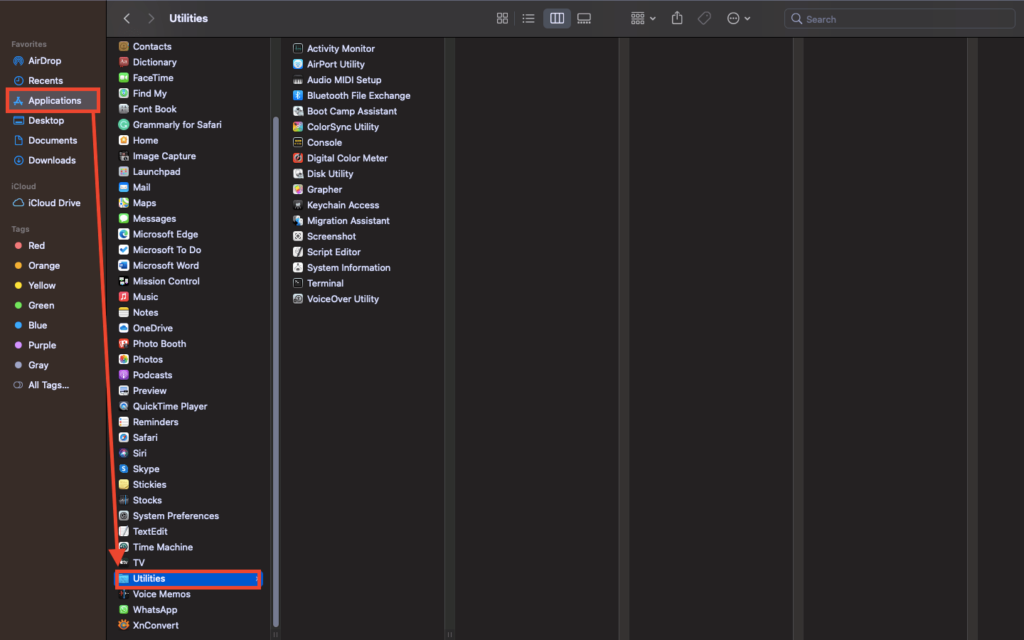Click the Edit Tags toolbar icon
This screenshot has width=1024, height=640.
coord(704,19)
